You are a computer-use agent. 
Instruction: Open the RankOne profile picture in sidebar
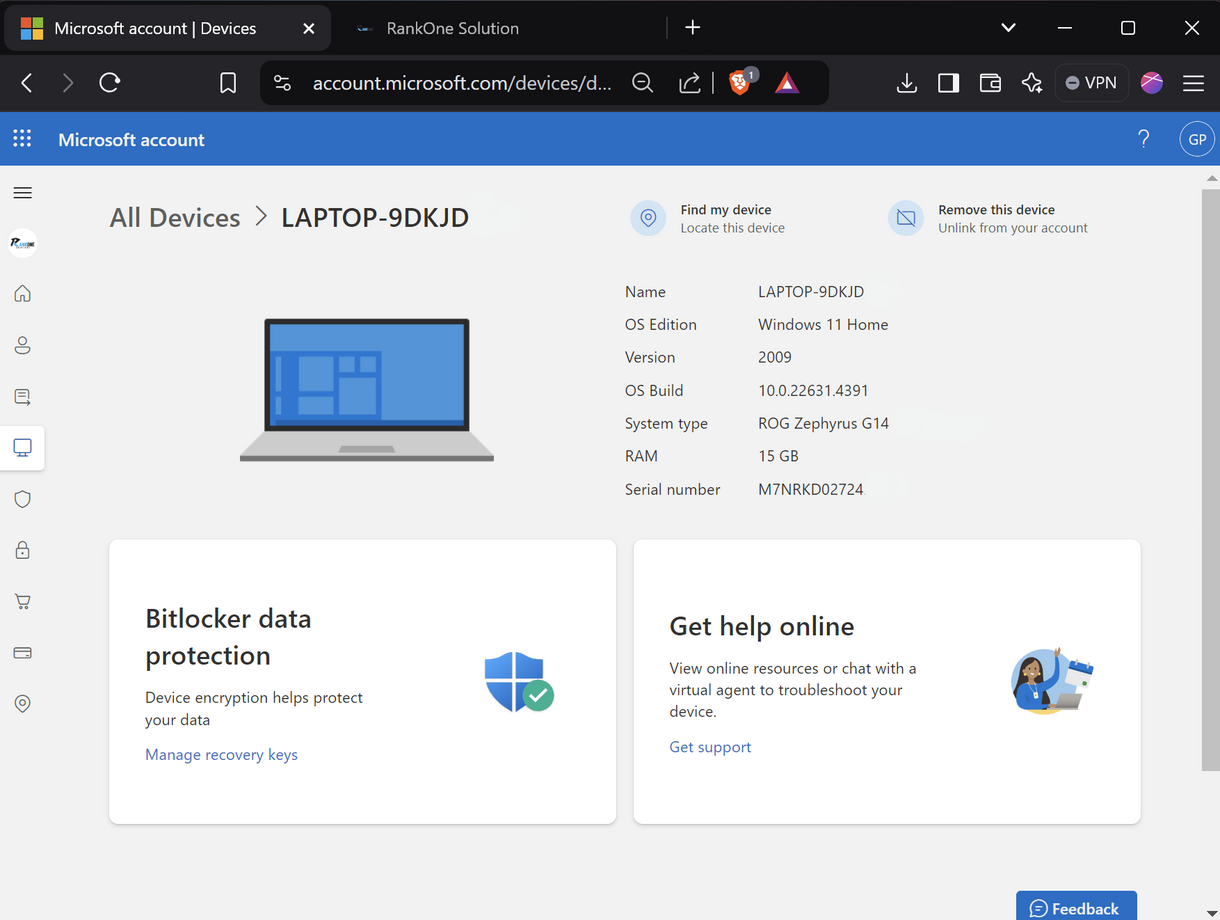coord(22,243)
